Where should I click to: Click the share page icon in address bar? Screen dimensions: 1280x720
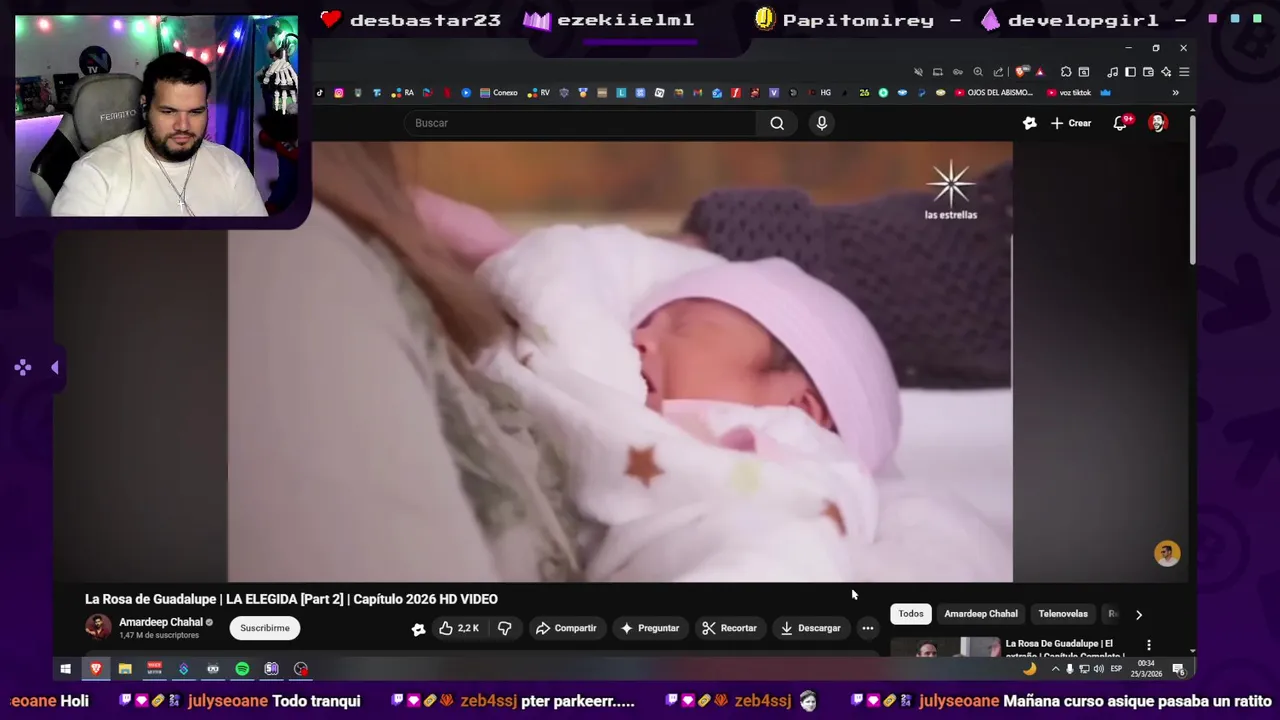point(998,72)
